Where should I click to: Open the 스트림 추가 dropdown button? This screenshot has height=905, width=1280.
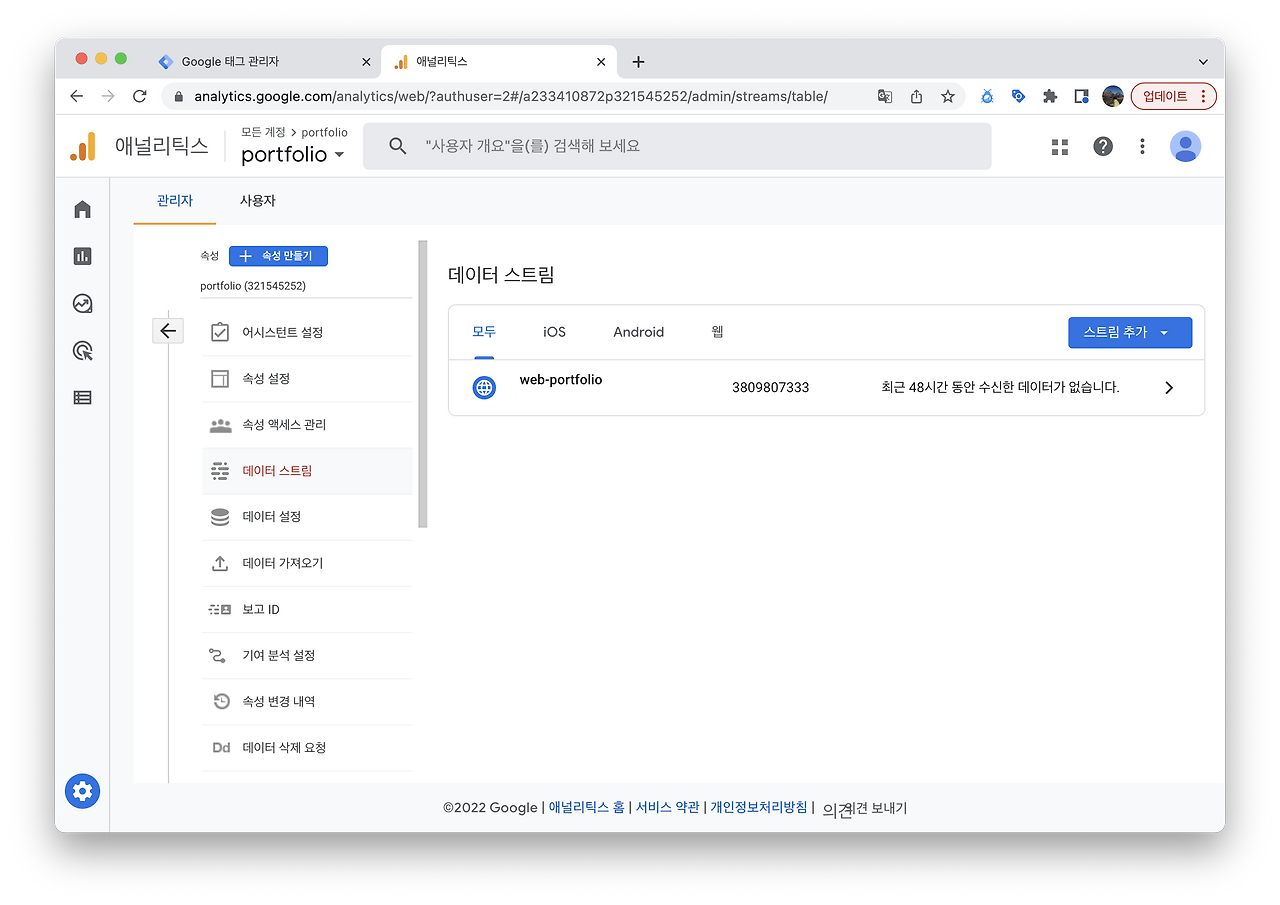(x=1130, y=332)
